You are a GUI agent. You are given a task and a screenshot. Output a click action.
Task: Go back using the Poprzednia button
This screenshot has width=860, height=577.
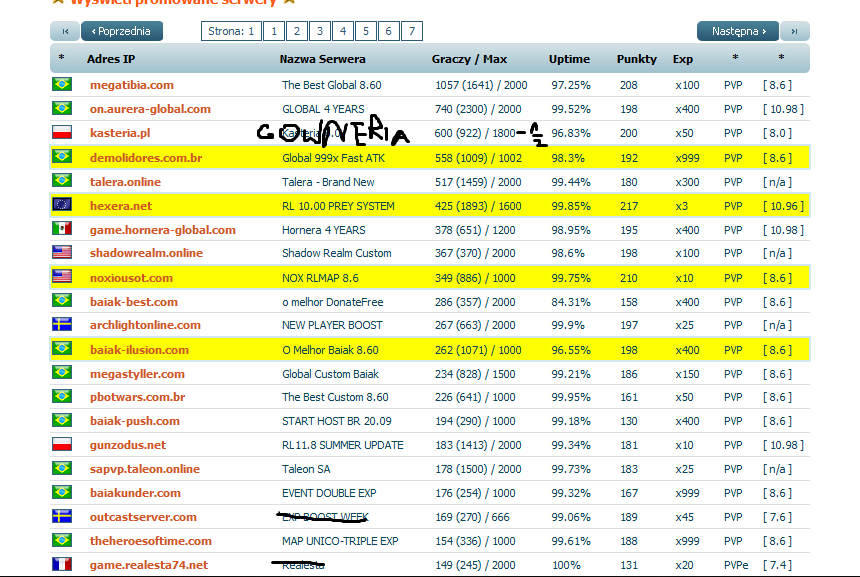click(121, 31)
